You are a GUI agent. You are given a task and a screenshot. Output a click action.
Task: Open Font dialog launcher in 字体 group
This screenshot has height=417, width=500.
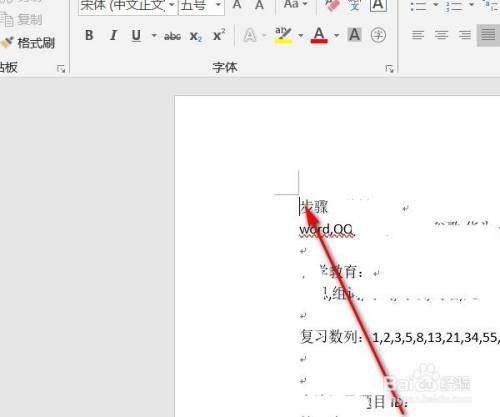[x=389, y=69]
